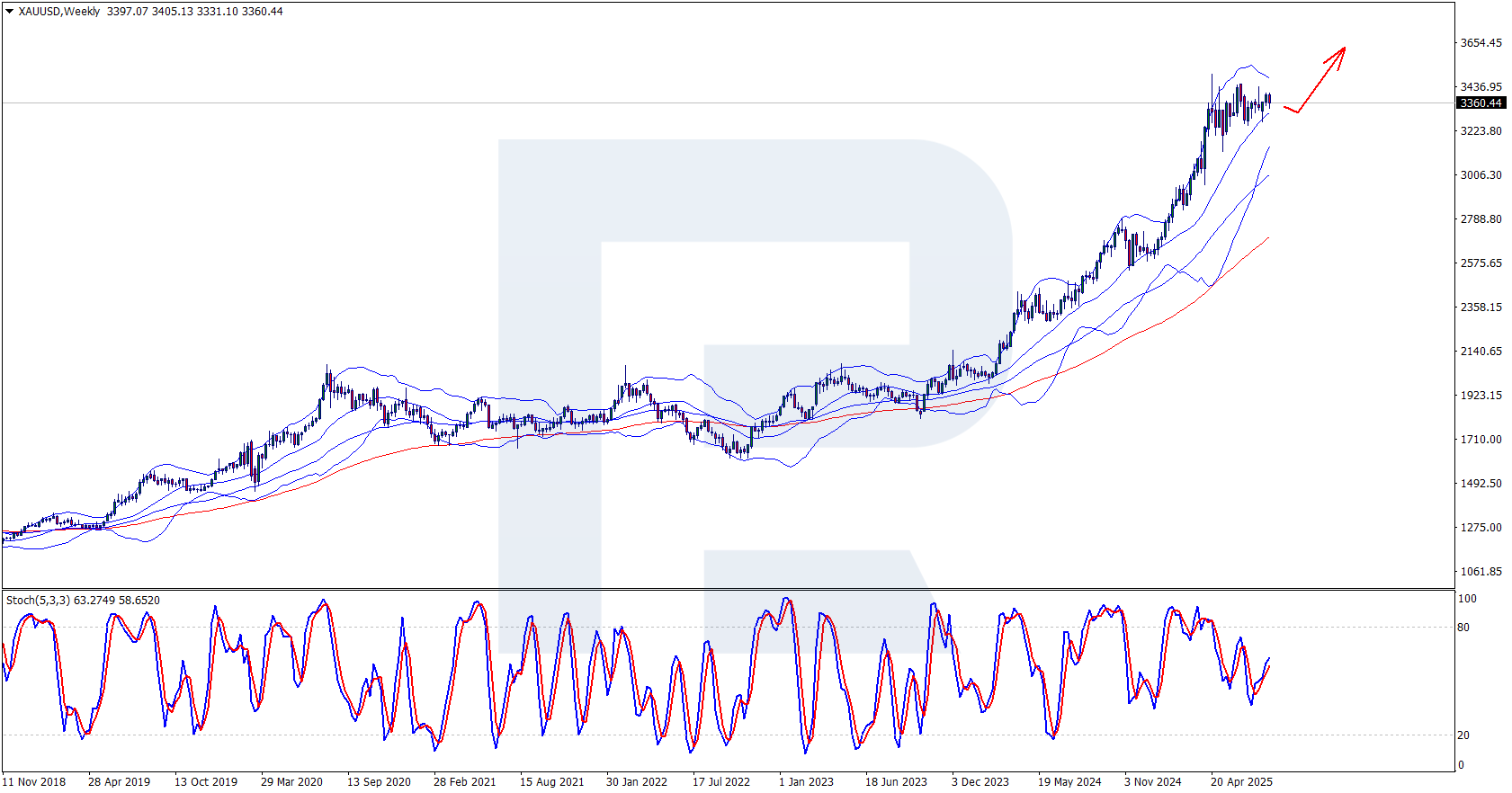Pick the 1275.00 price axis label
Viewport: 1512px width, 793px height.
(x=1481, y=528)
